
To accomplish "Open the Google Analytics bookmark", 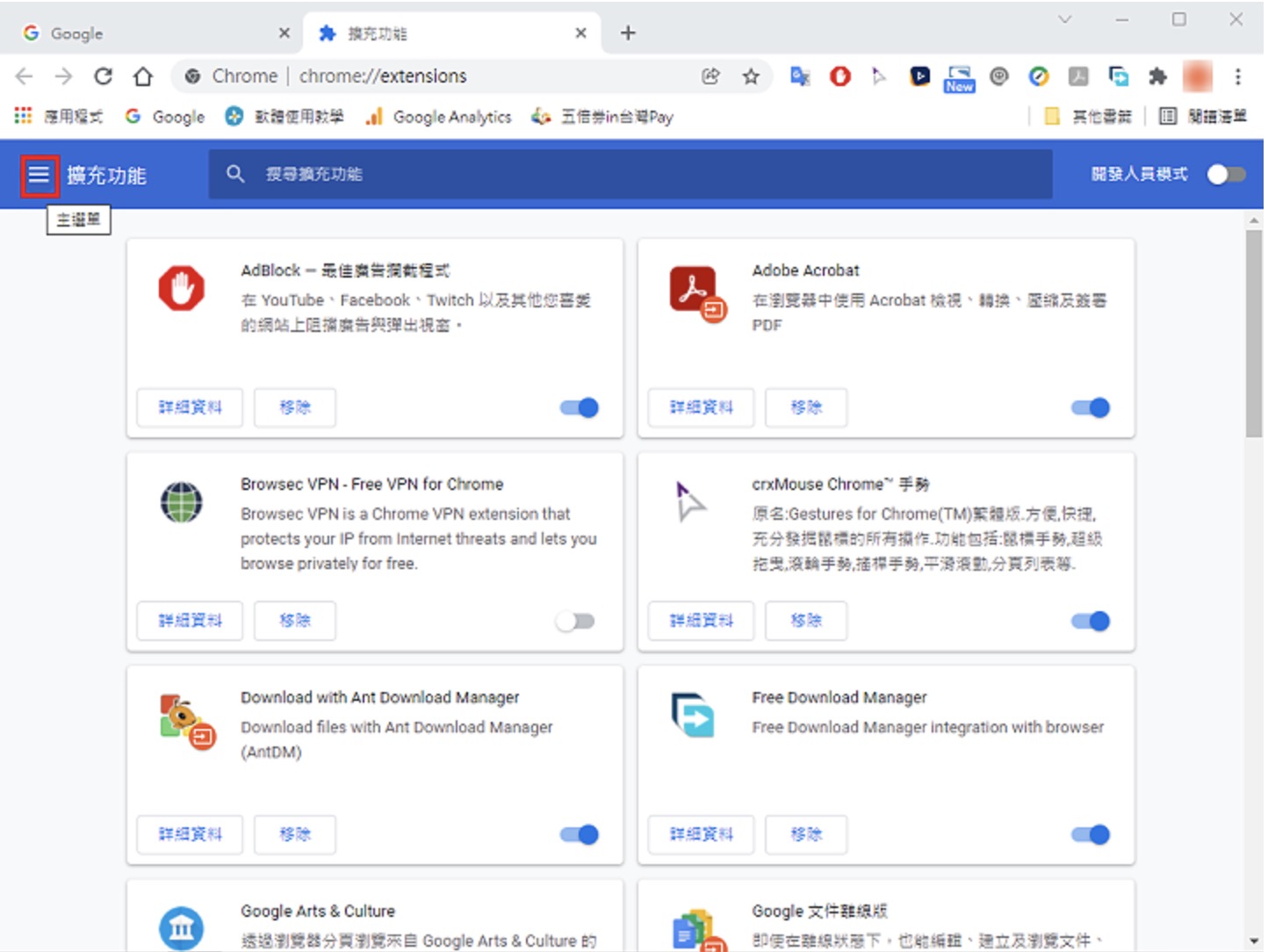I will point(438,117).
